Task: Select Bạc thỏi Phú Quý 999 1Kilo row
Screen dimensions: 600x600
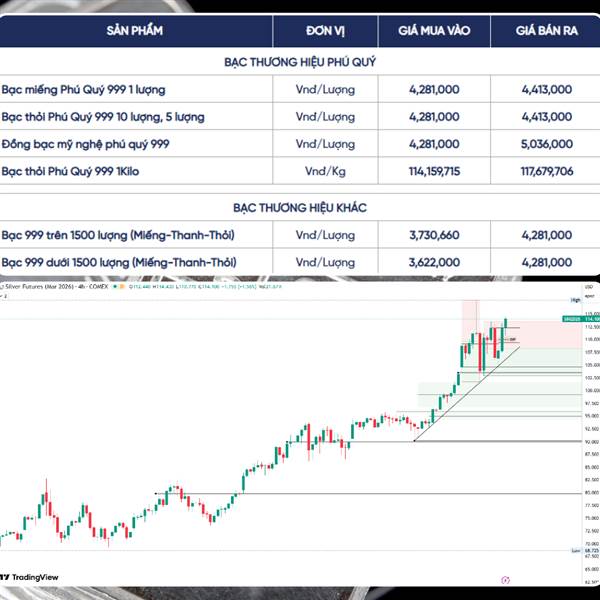Action: (300, 171)
